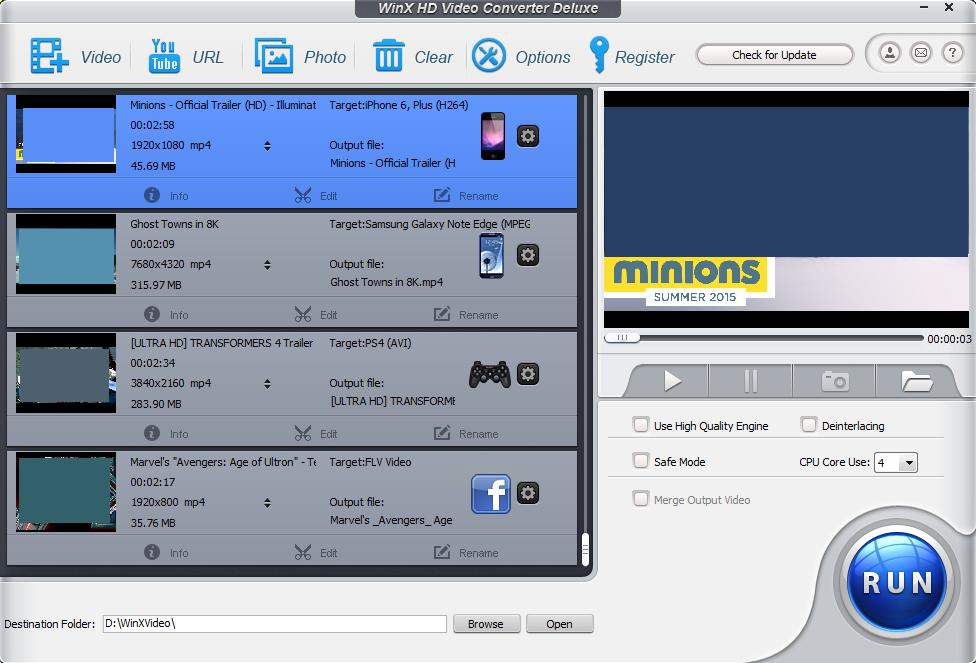Screen dimensions: 976x663
Task: Click the Check for Update button
Action: point(774,55)
